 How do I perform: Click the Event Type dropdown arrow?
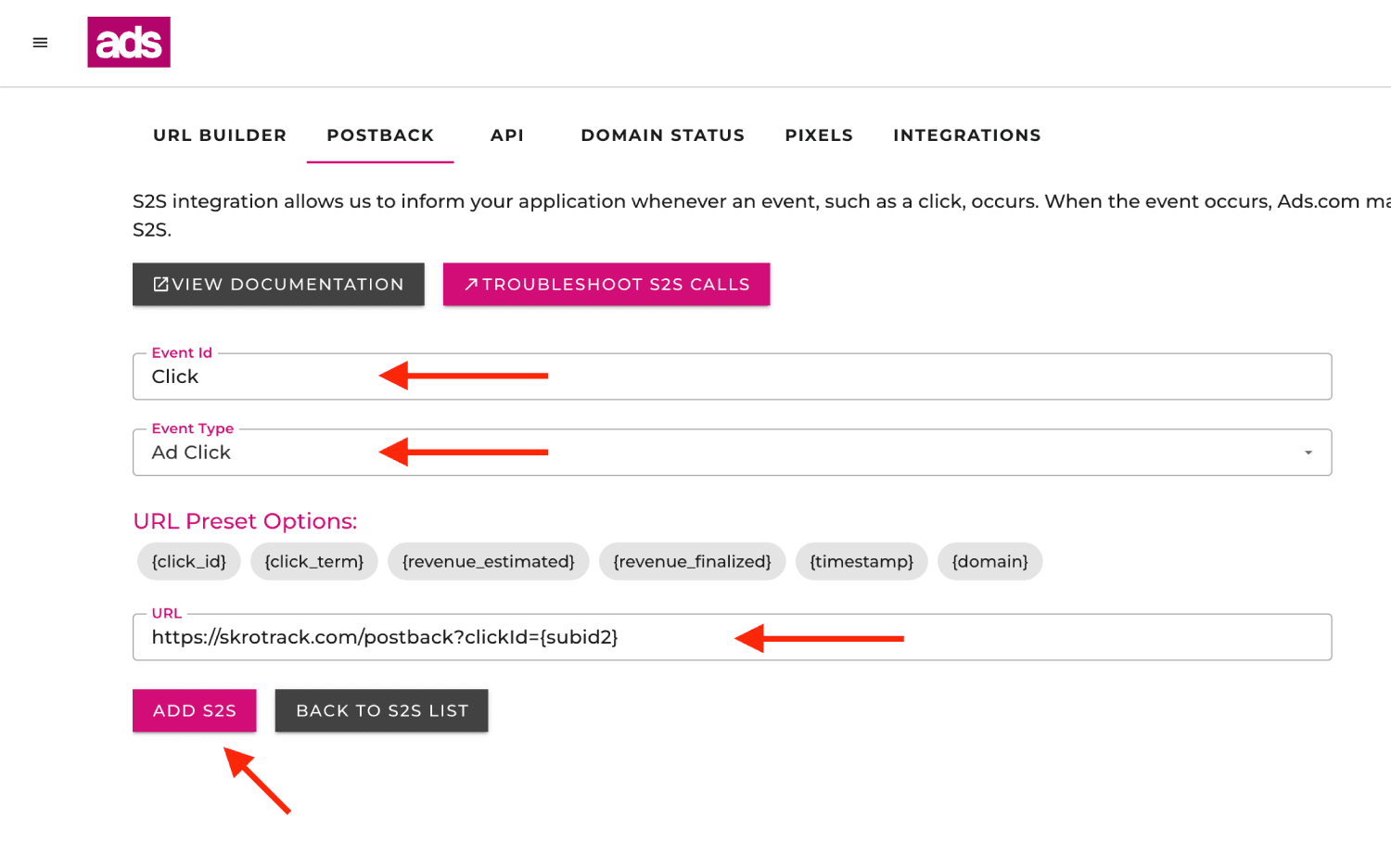(x=1308, y=453)
